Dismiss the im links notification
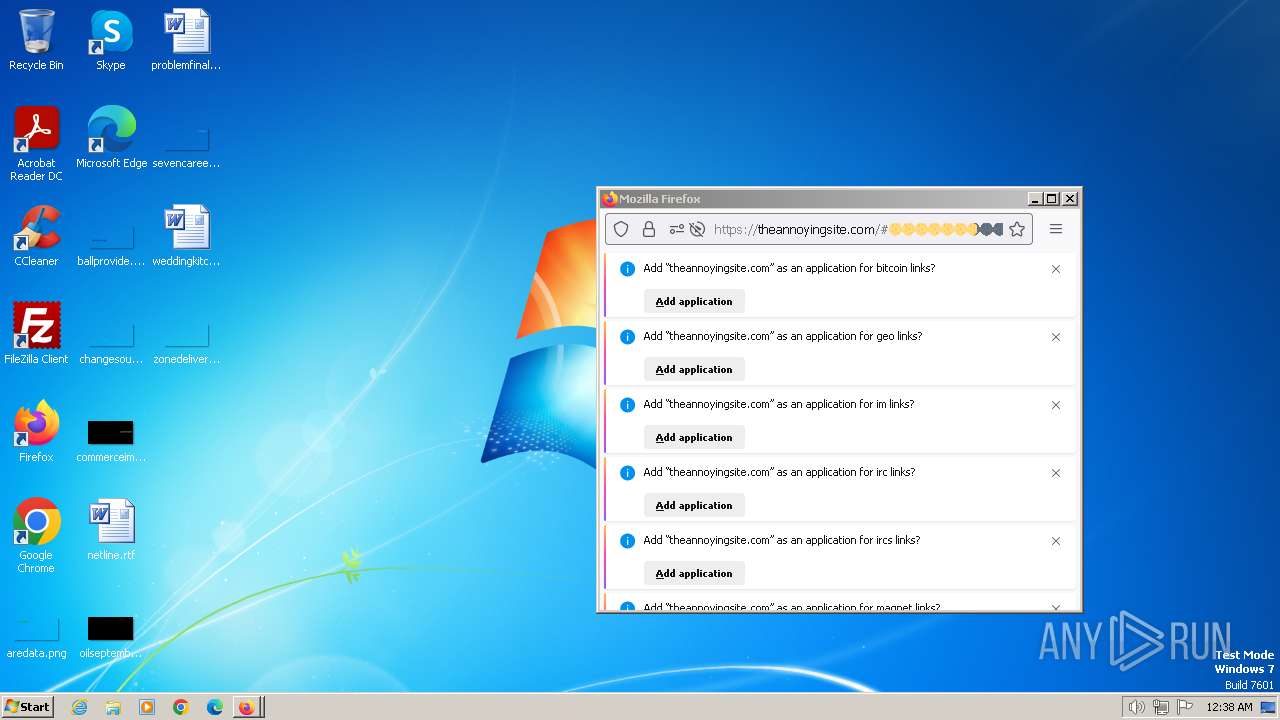This screenshot has width=1280, height=720. point(1056,405)
